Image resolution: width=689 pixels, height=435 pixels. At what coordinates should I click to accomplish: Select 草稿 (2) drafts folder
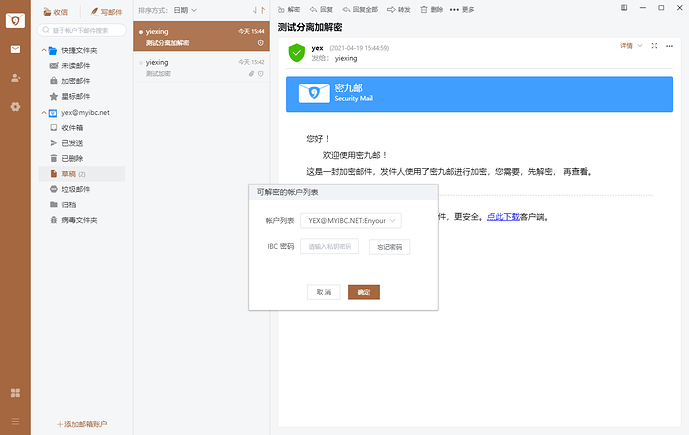pyautogui.click(x=82, y=174)
